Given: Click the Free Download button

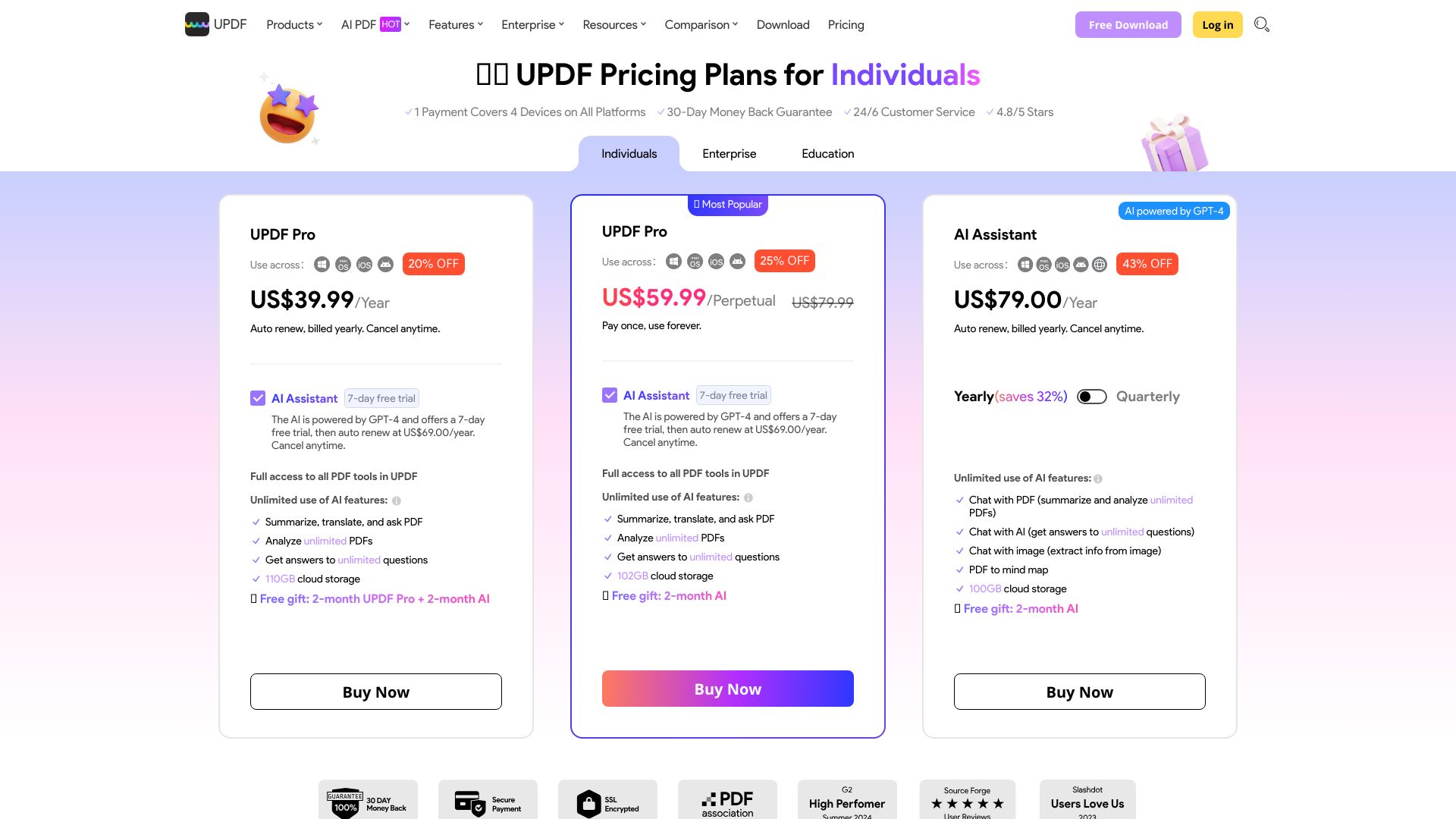Looking at the screenshot, I should (x=1128, y=24).
